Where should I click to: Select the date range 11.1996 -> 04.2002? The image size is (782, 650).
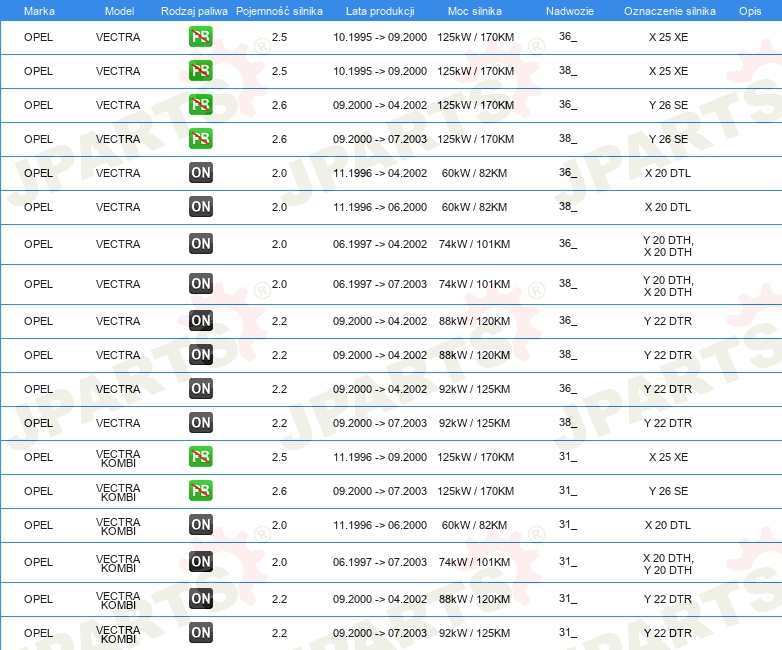380,173
